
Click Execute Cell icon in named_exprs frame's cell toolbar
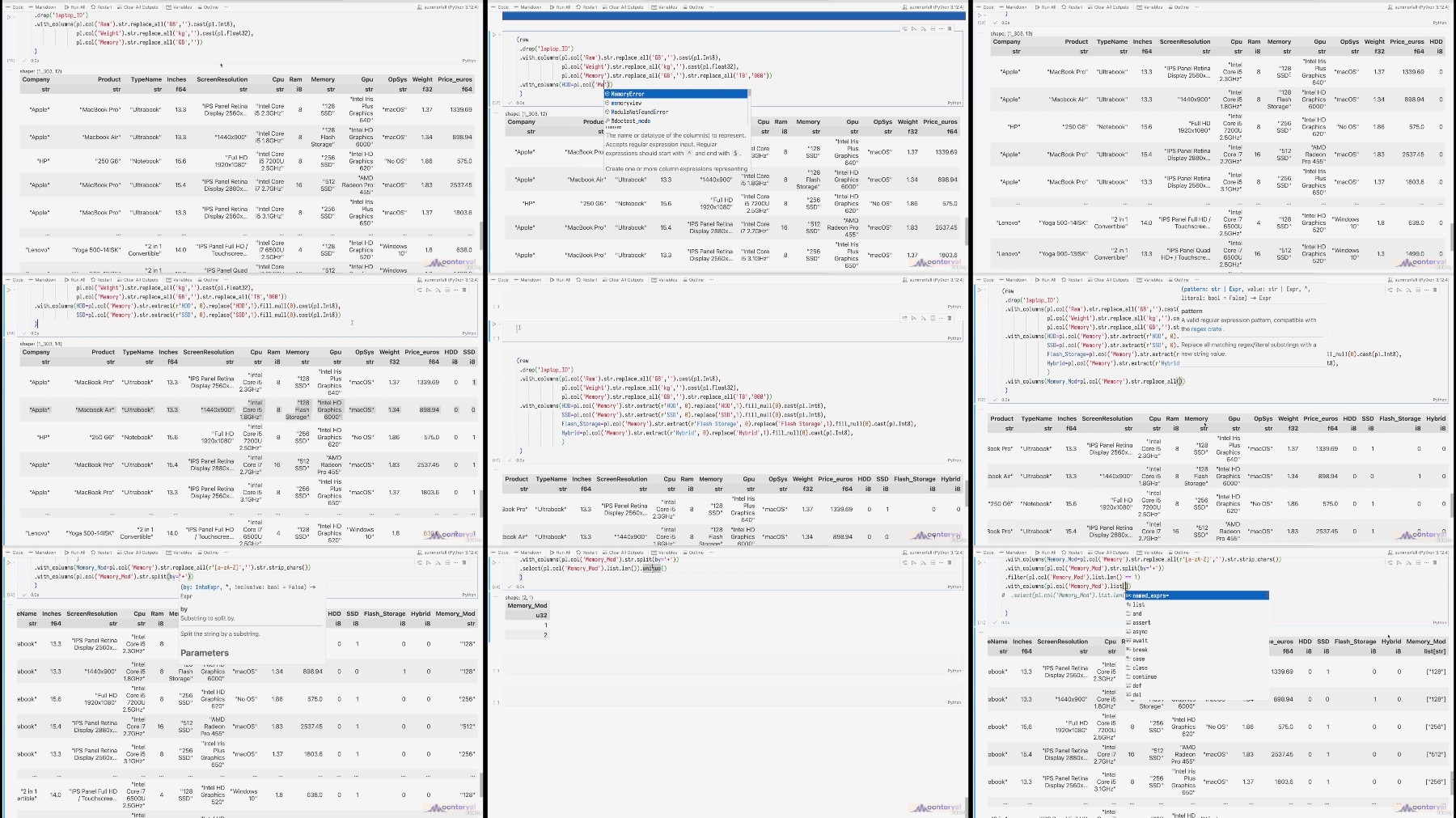tap(1399, 562)
